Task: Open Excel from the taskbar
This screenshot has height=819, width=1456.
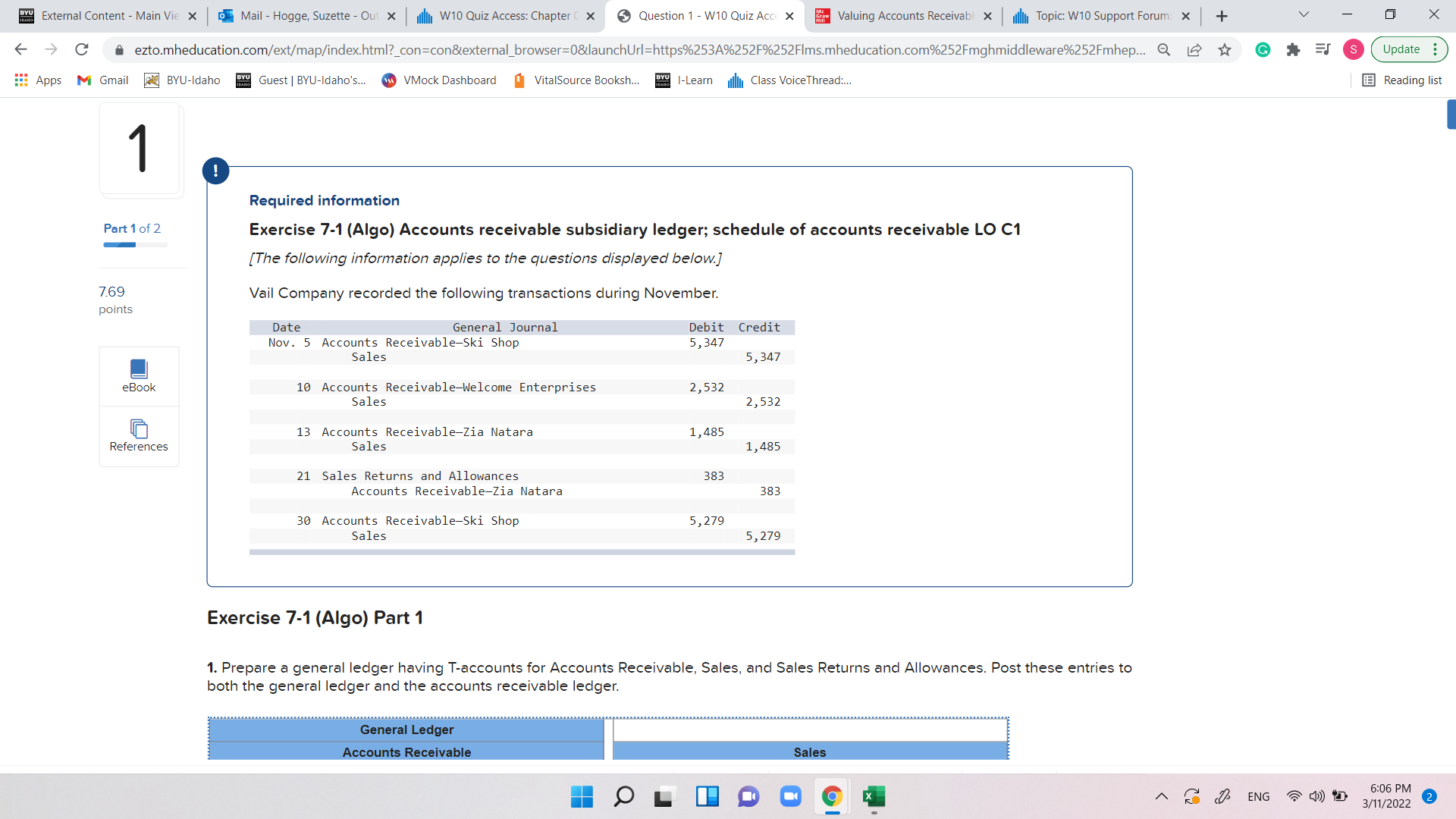Action: pos(874,796)
